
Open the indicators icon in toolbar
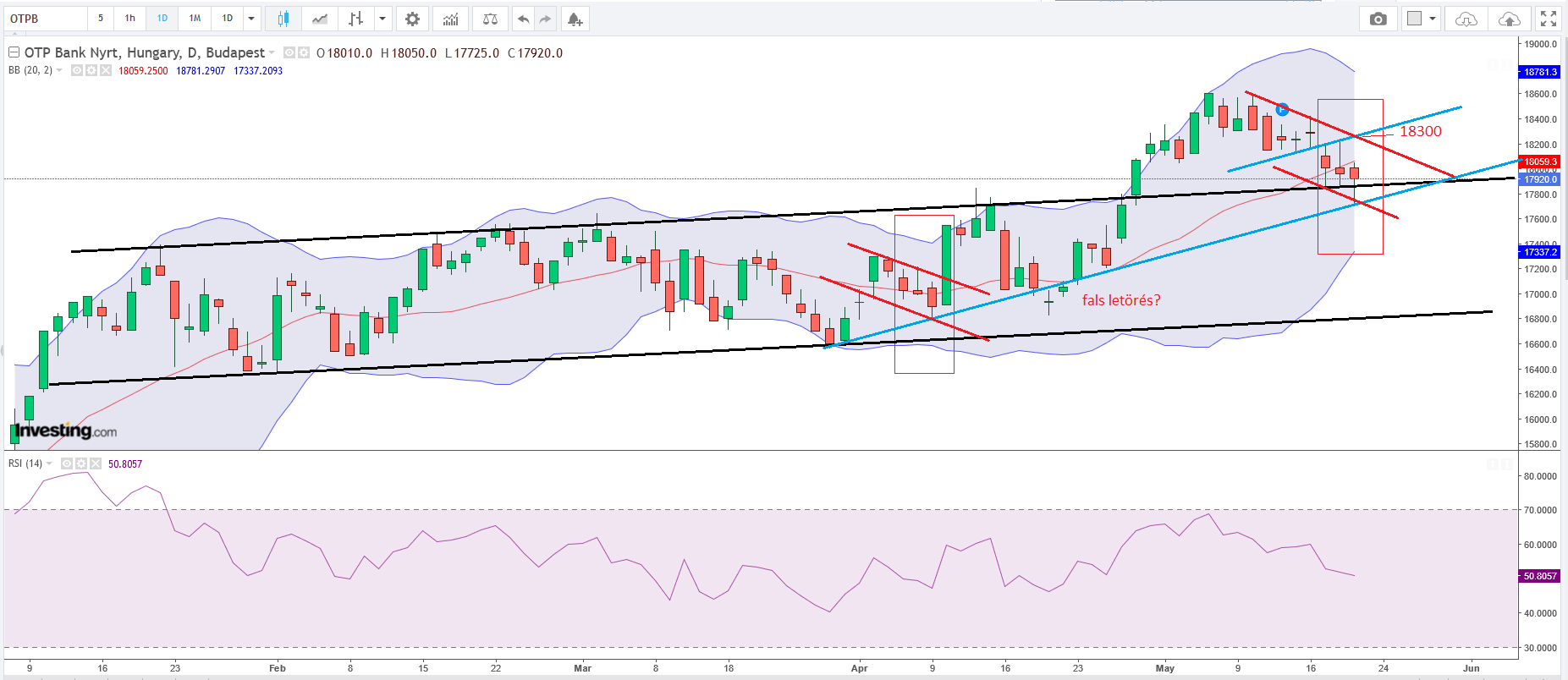(451, 19)
